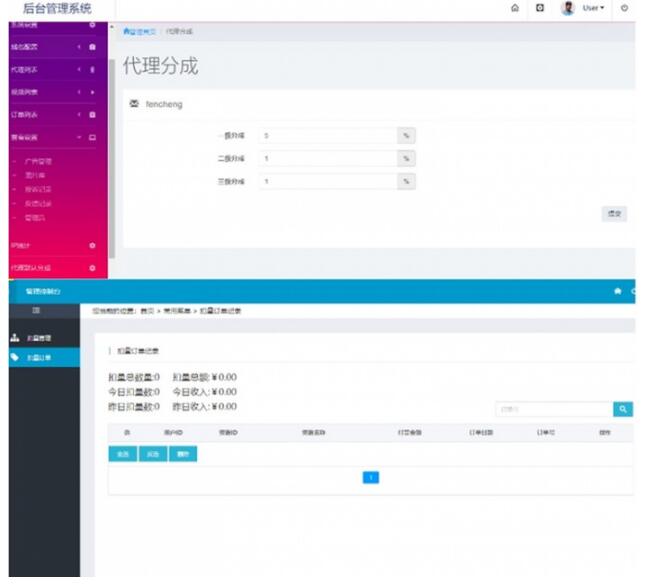The image size is (649, 584).
Task: Toggle the hamburger menu in dark sidebar
Action: click(36, 311)
